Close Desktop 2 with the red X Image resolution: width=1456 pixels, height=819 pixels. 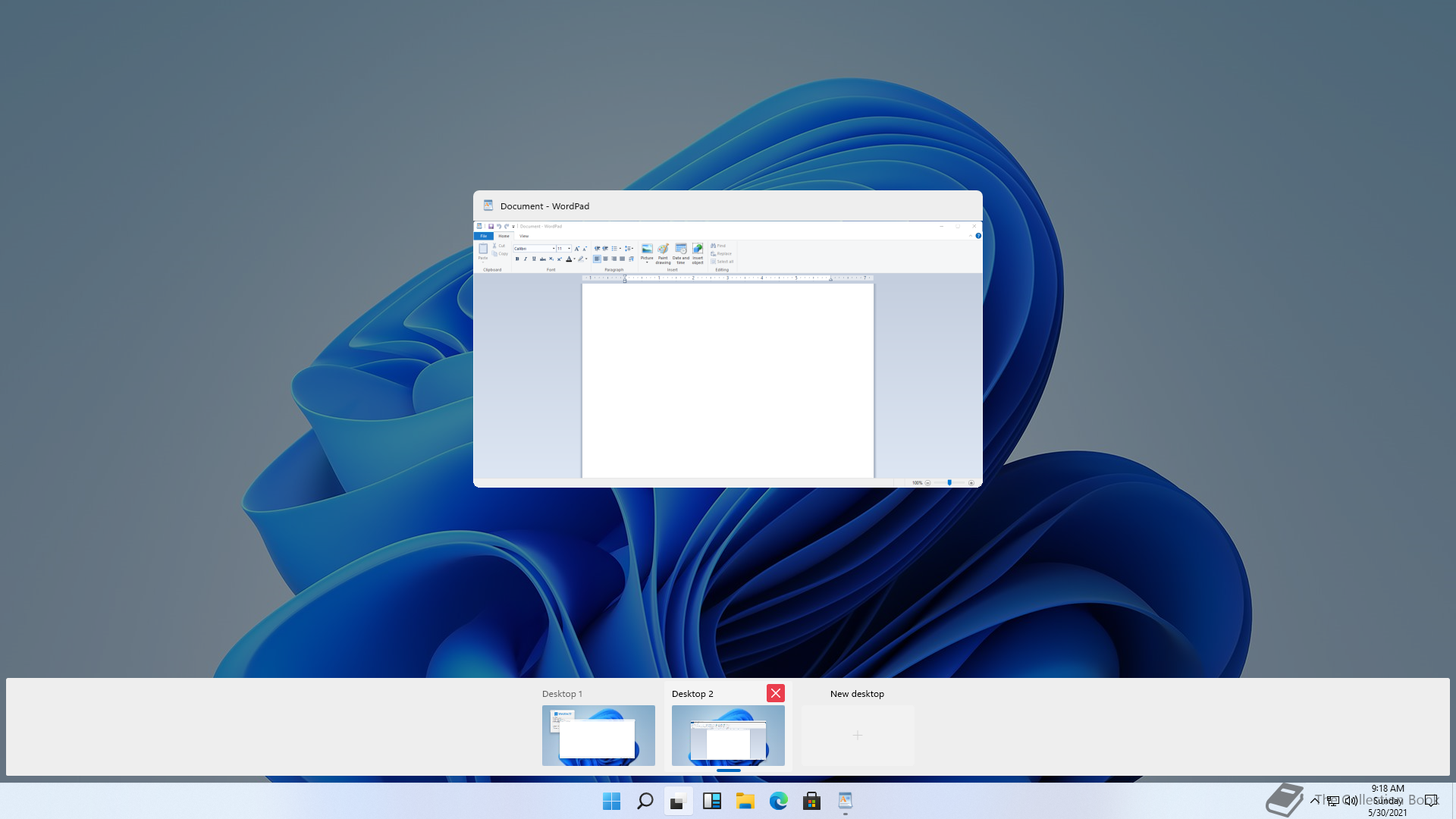tap(775, 693)
